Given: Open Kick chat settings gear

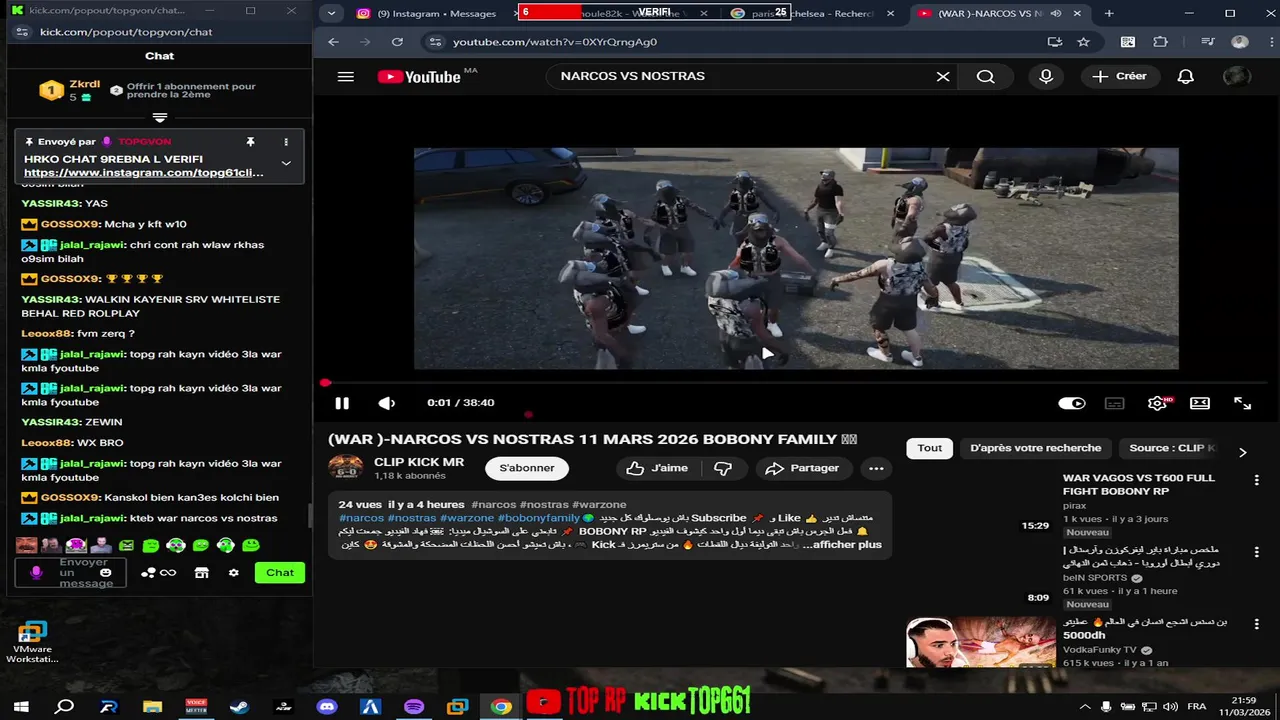Looking at the screenshot, I should coord(233,573).
